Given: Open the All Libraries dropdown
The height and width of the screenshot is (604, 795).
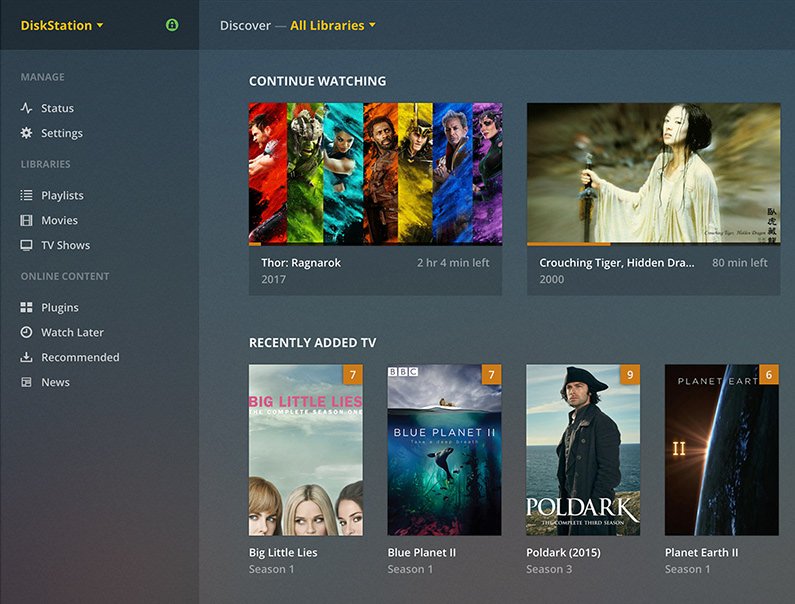Looking at the screenshot, I should click(x=333, y=25).
